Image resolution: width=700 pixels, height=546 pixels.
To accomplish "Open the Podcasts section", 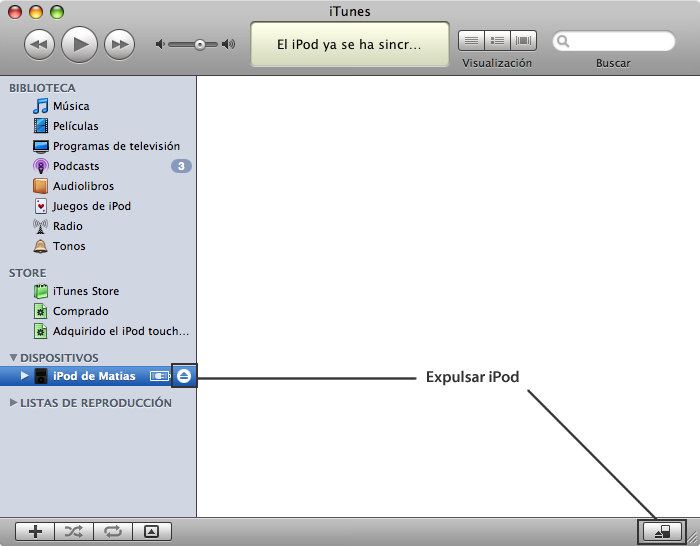I will (x=66, y=166).
